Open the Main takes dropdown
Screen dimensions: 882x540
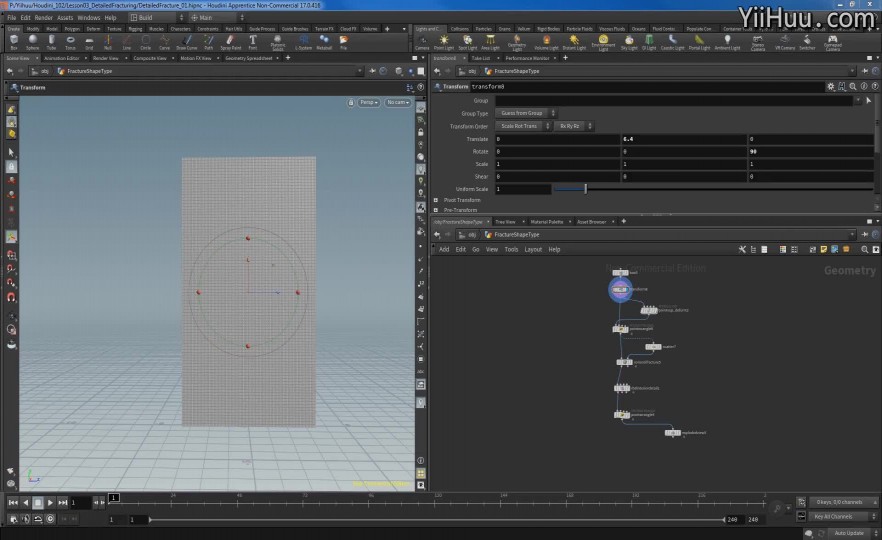click(217, 17)
